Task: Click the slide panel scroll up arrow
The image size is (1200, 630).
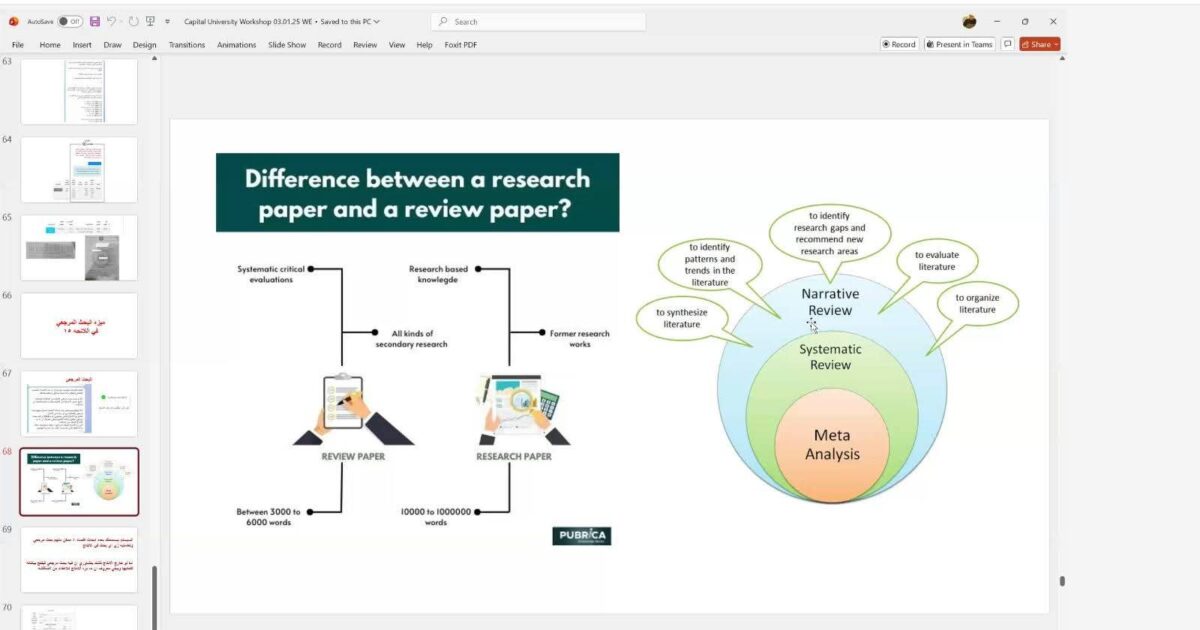Action: pos(154,59)
